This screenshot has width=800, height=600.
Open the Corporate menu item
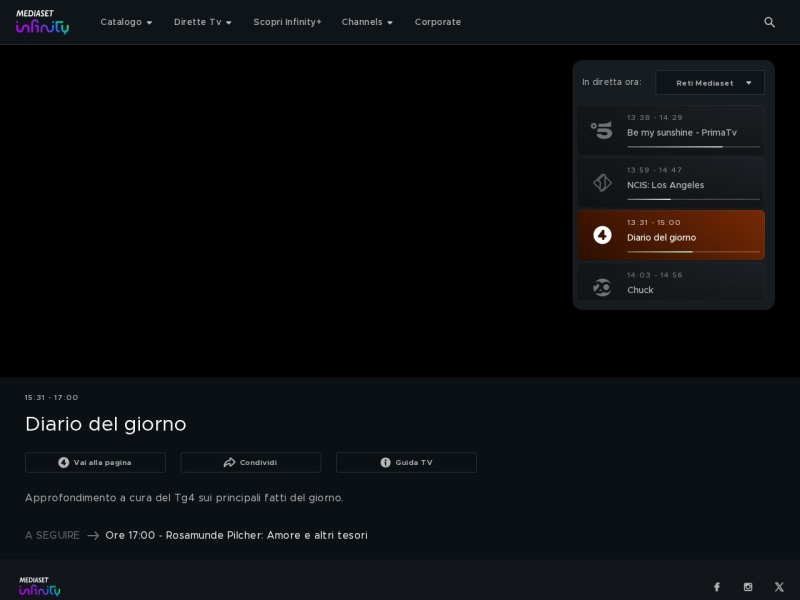click(x=438, y=22)
